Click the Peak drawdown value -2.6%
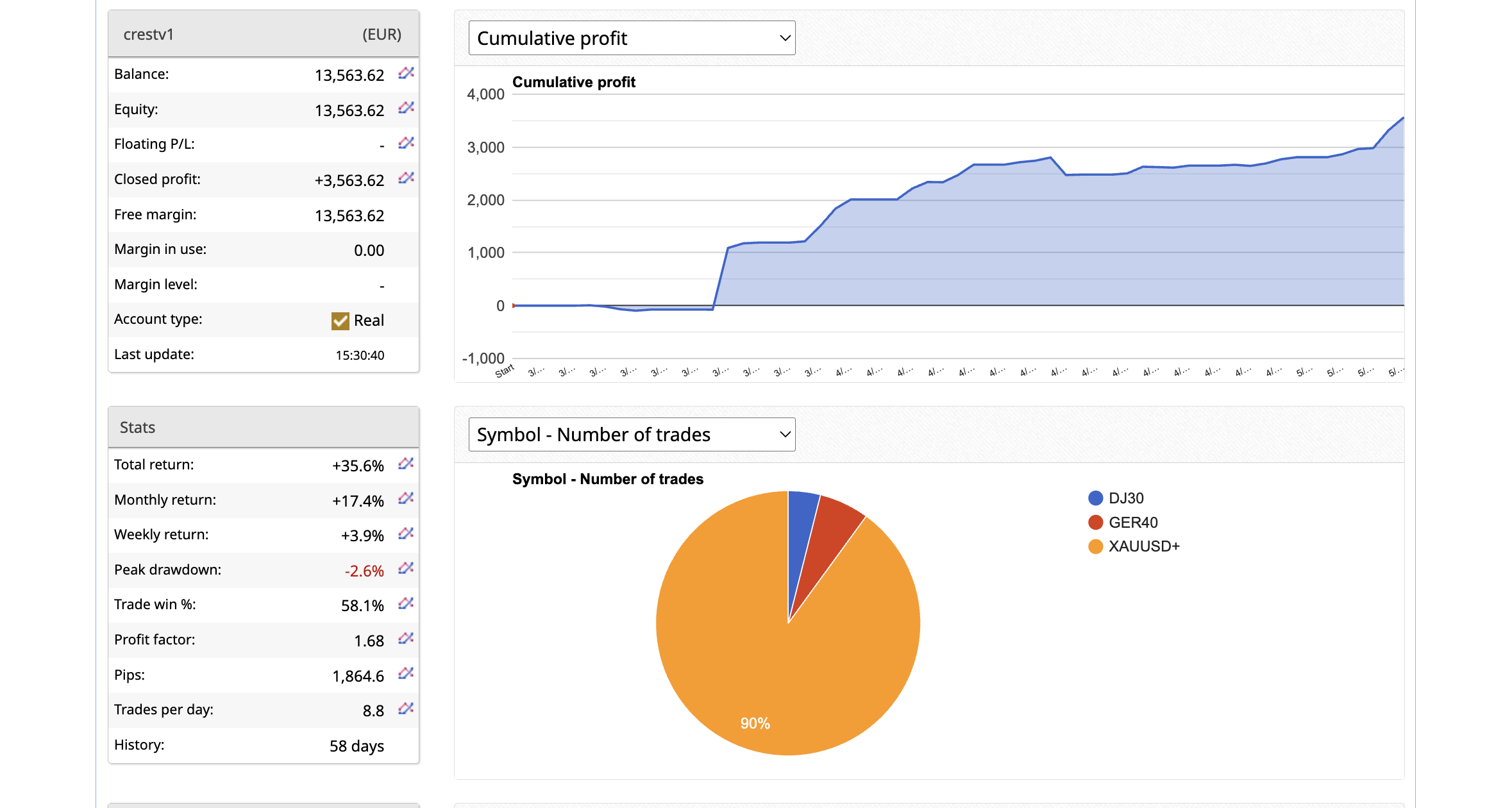 364,571
